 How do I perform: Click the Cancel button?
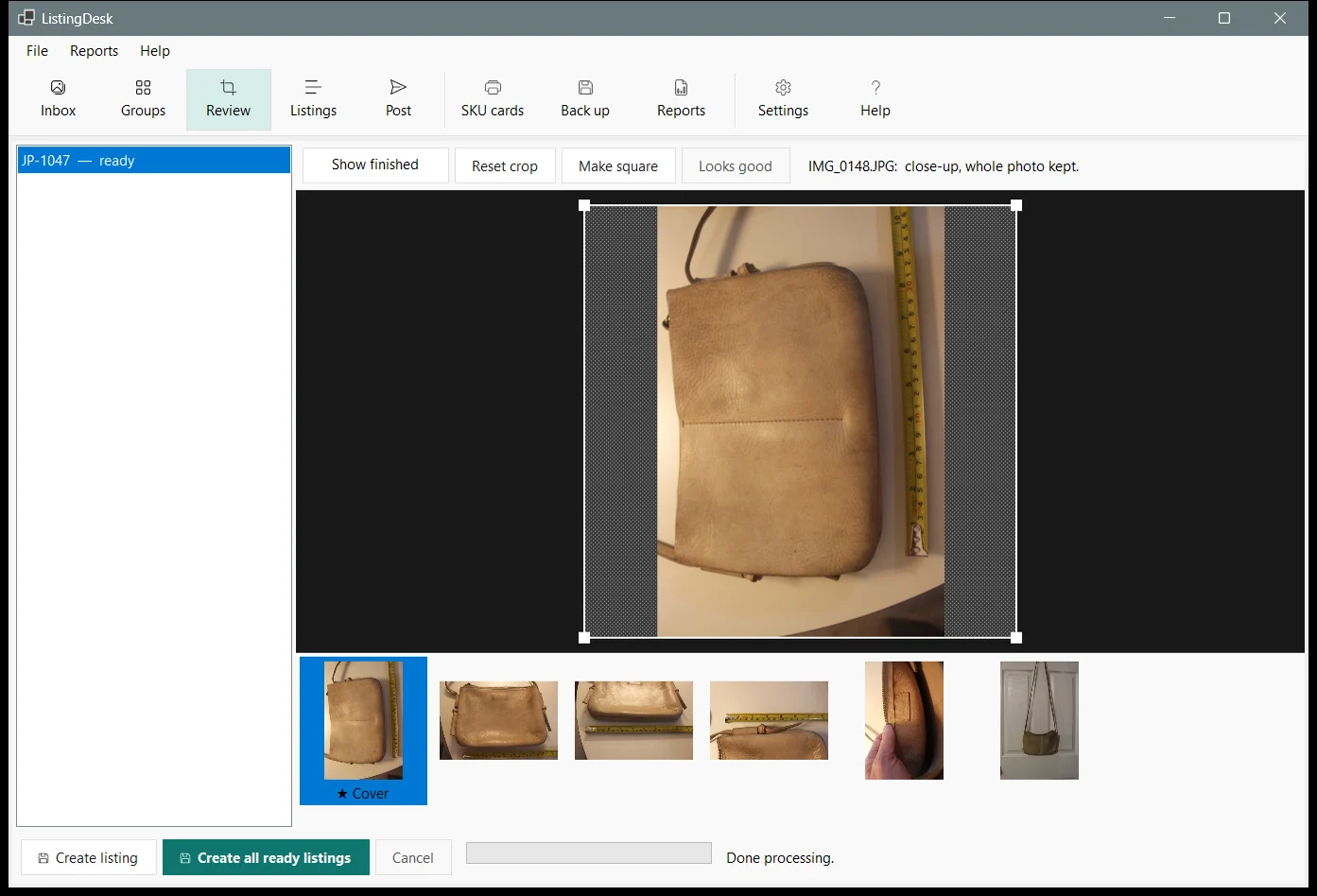click(x=413, y=857)
